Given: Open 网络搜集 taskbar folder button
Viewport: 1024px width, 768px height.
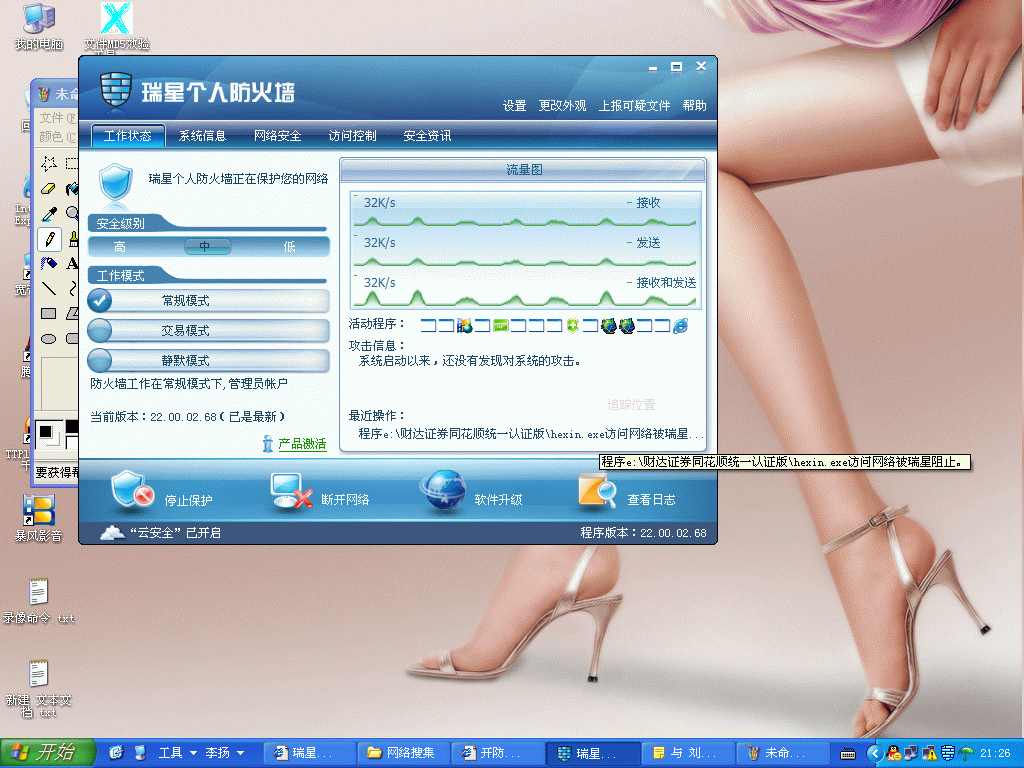Looking at the screenshot, I should pos(403,753).
